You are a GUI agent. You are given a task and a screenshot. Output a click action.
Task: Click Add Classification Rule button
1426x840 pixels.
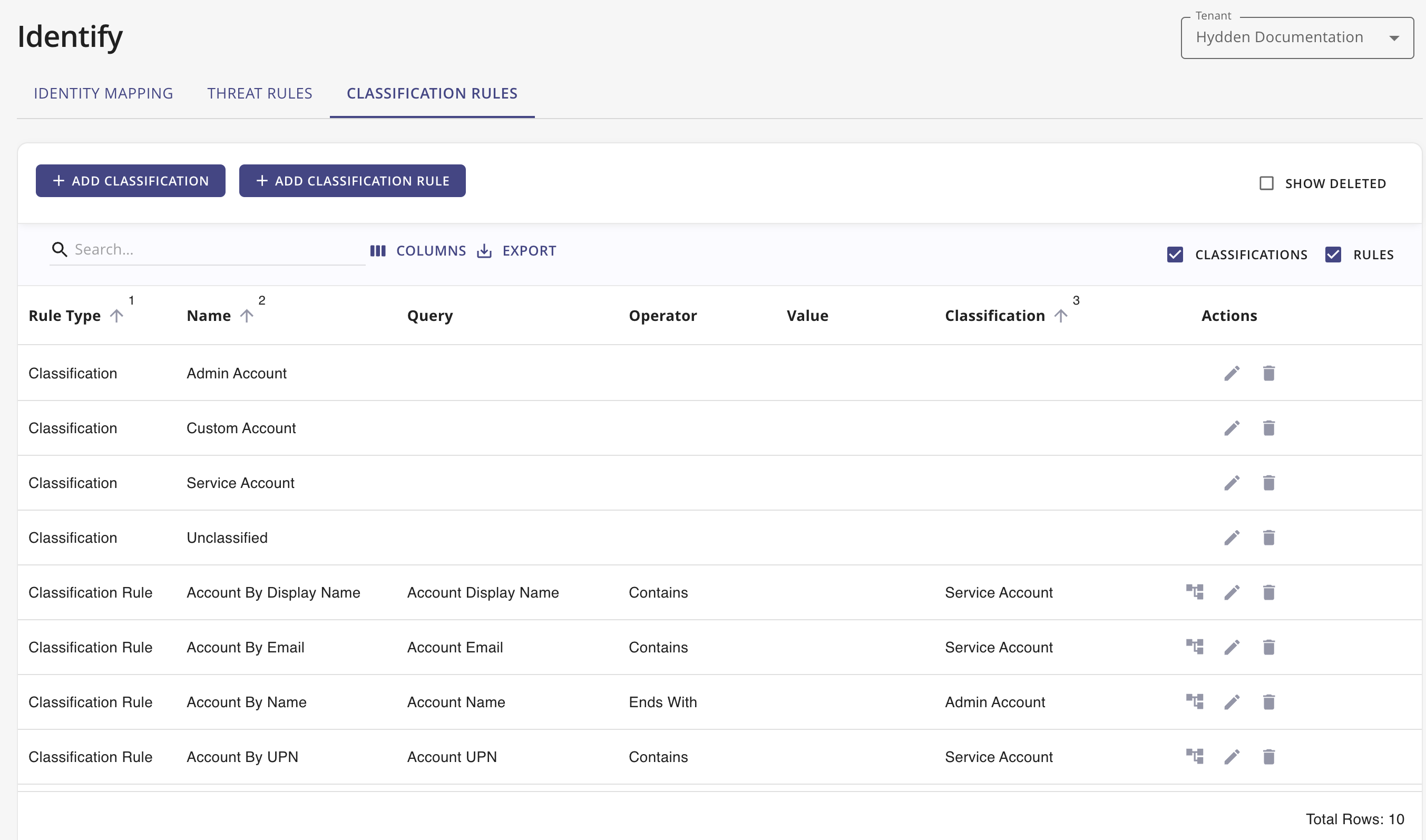point(353,181)
